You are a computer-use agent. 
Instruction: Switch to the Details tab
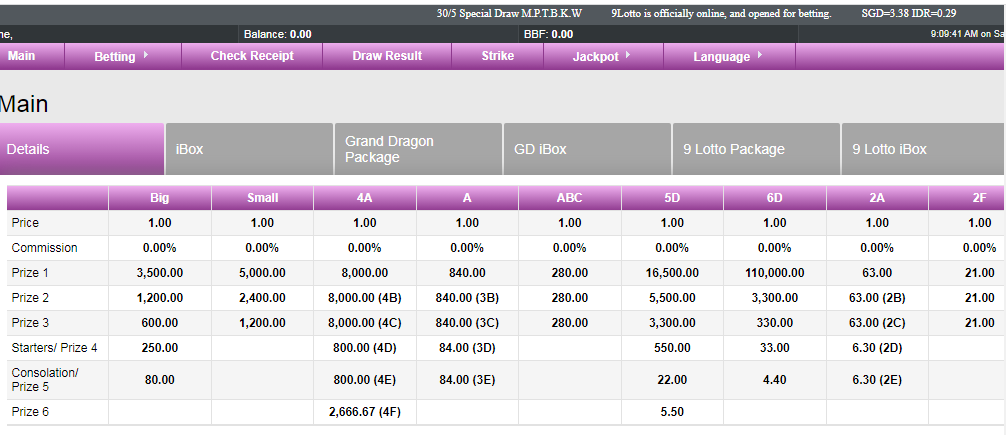pos(82,149)
